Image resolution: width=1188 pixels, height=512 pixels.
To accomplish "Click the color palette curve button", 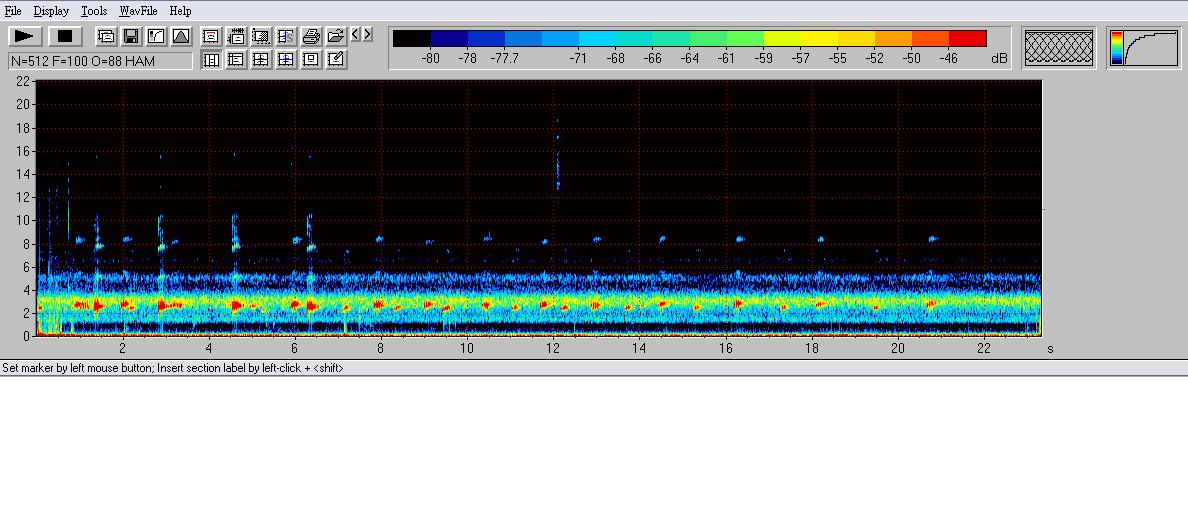I will [1143, 47].
